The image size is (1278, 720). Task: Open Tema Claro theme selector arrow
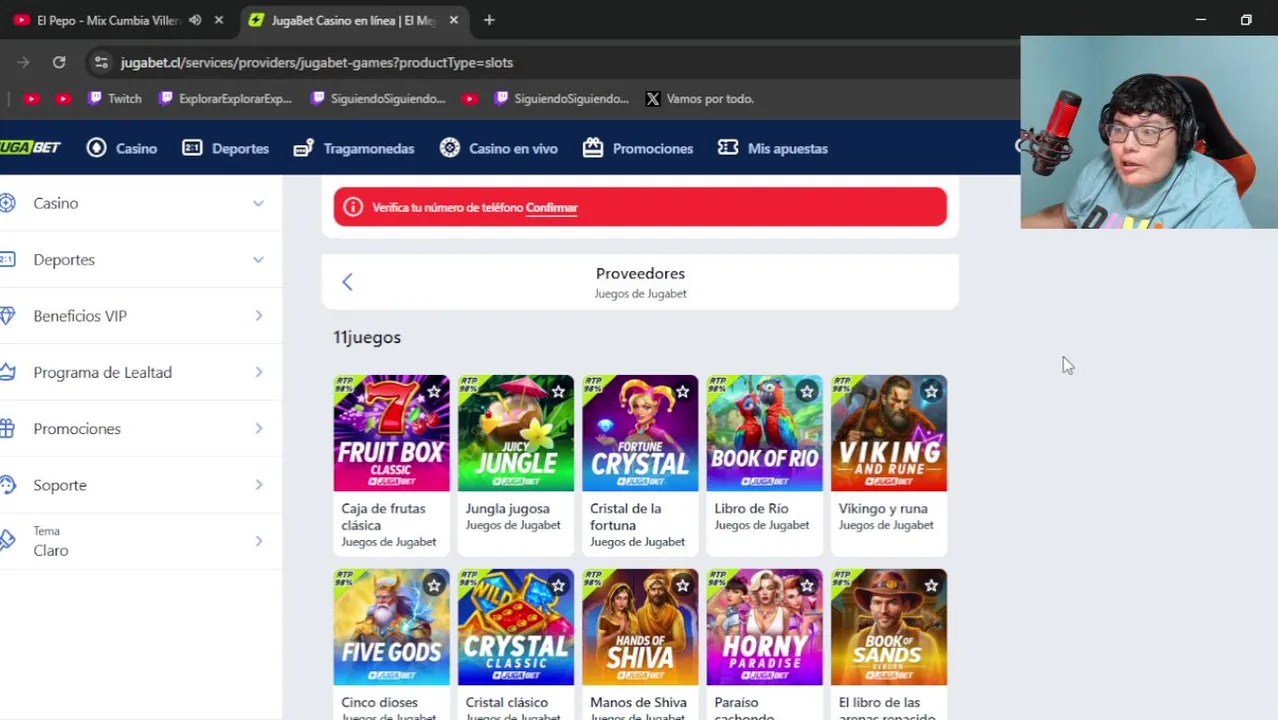(258, 541)
